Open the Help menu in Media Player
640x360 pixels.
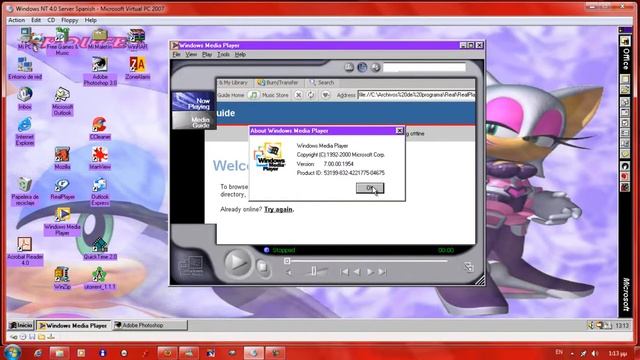(x=240, y=54)
